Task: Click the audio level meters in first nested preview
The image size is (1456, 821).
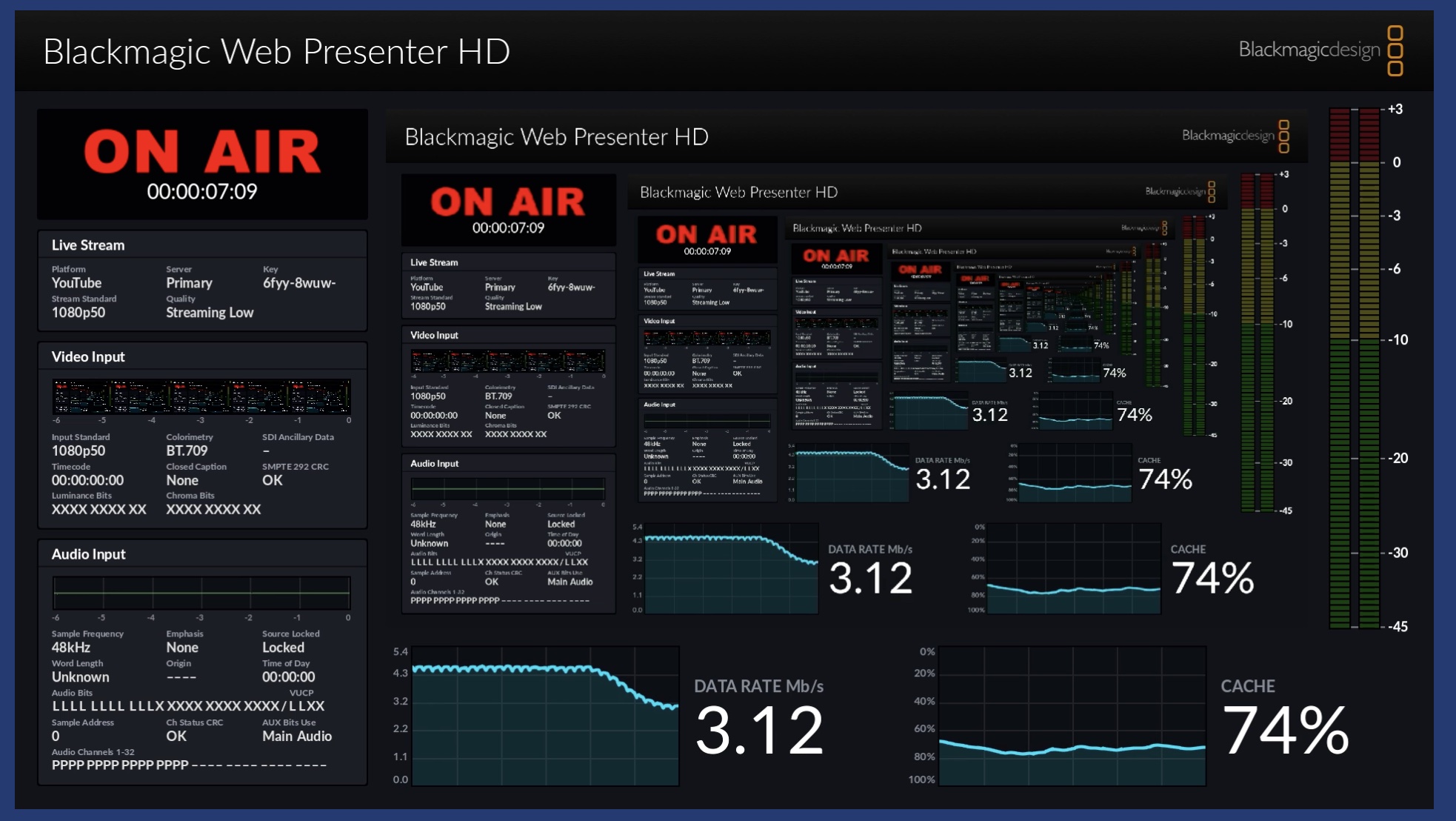Action: tap(1258, 342)
